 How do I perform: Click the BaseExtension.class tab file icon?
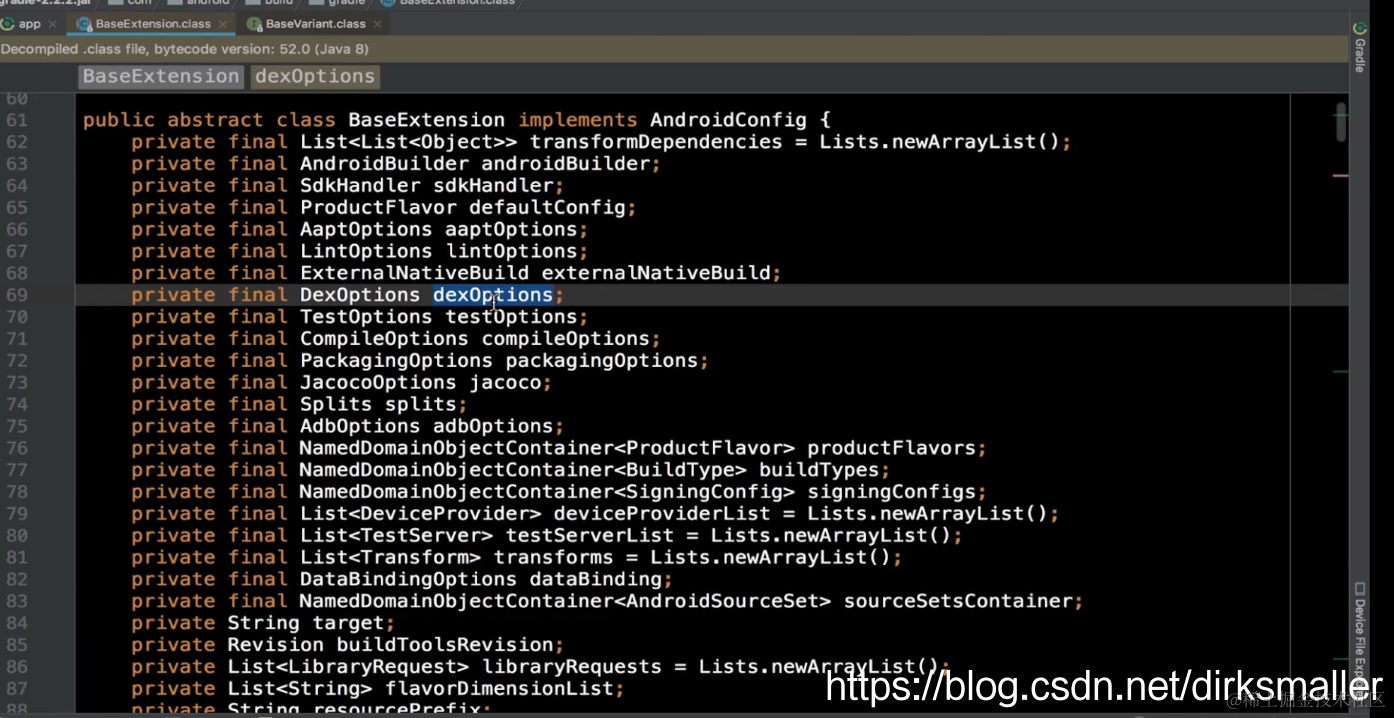pos(84,23)
